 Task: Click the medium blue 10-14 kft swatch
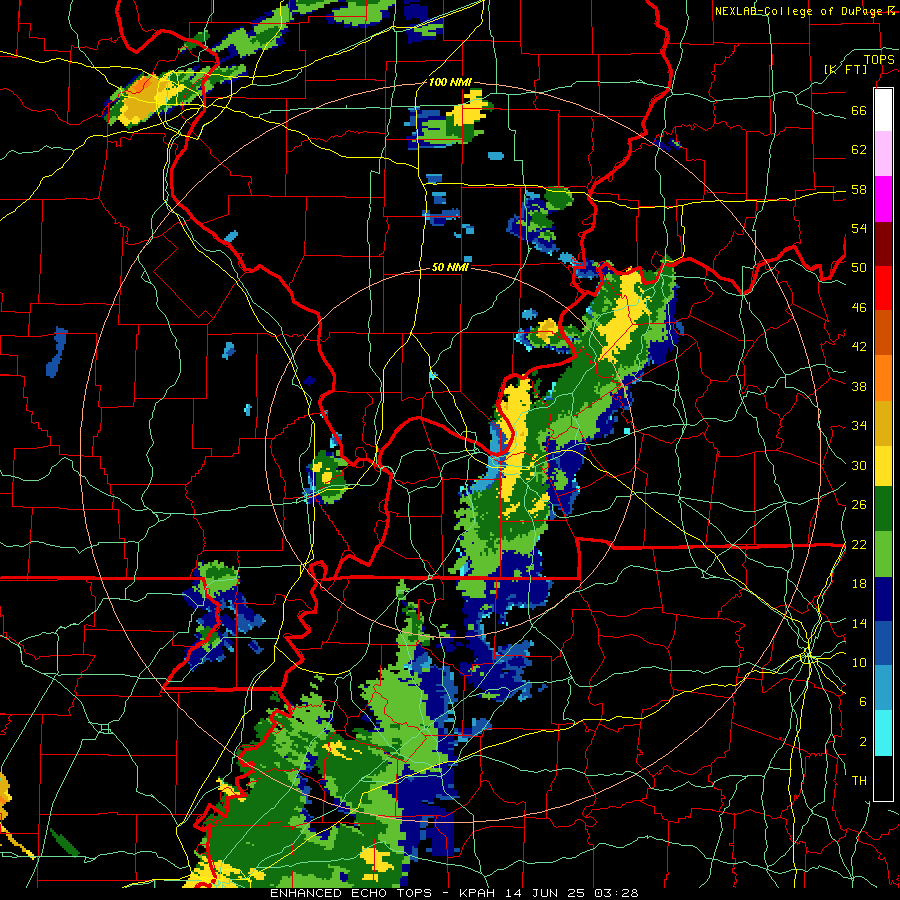(883, 643)
